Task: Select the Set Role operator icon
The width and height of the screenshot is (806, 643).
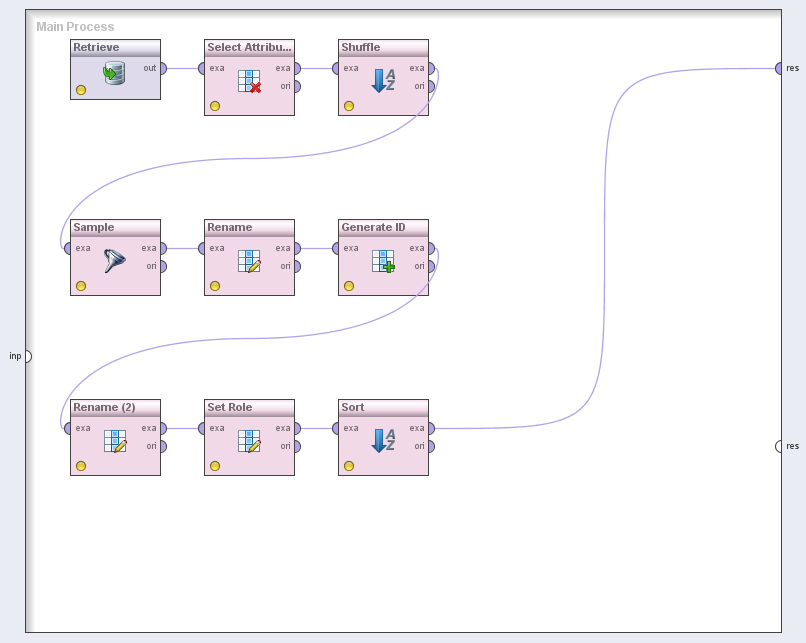Action: tap(249, 441)
